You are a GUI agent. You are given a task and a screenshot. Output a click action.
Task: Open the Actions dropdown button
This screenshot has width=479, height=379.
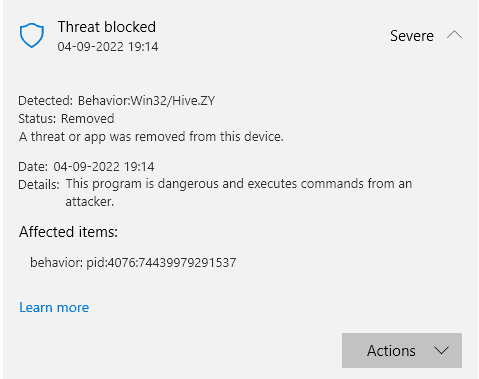coord(402,350)
